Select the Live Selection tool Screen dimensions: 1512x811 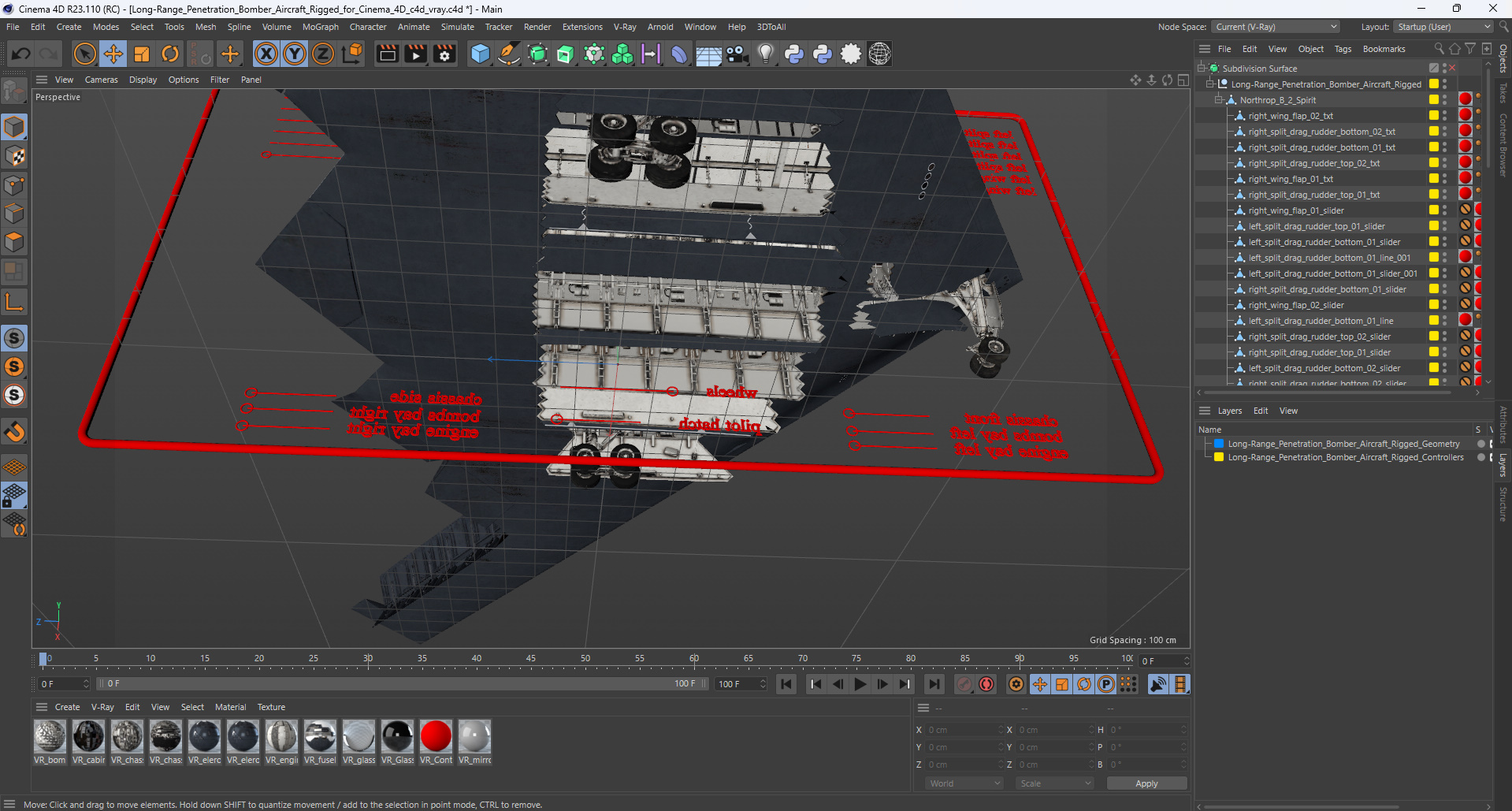[x=85, y=54]
